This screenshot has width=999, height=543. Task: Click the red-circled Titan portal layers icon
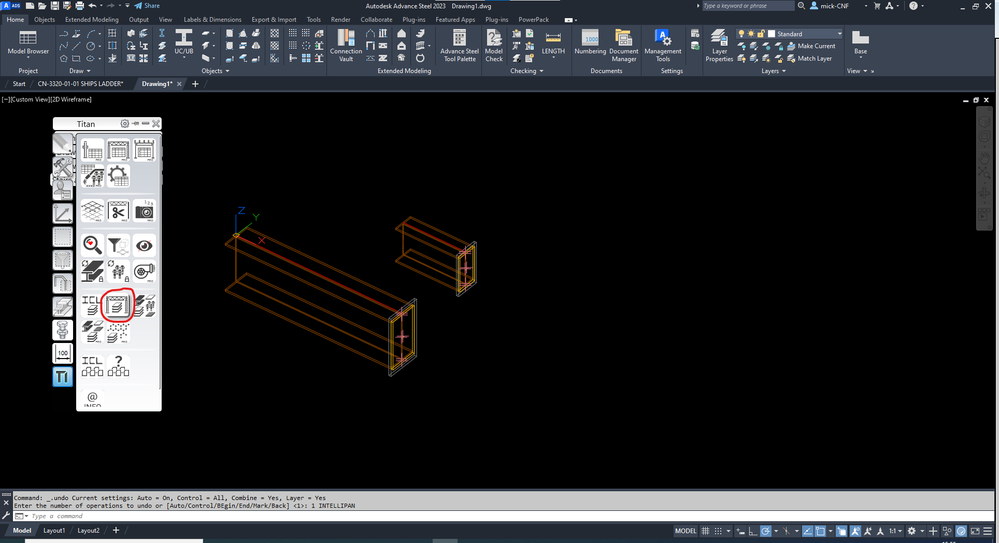point(117,305)
